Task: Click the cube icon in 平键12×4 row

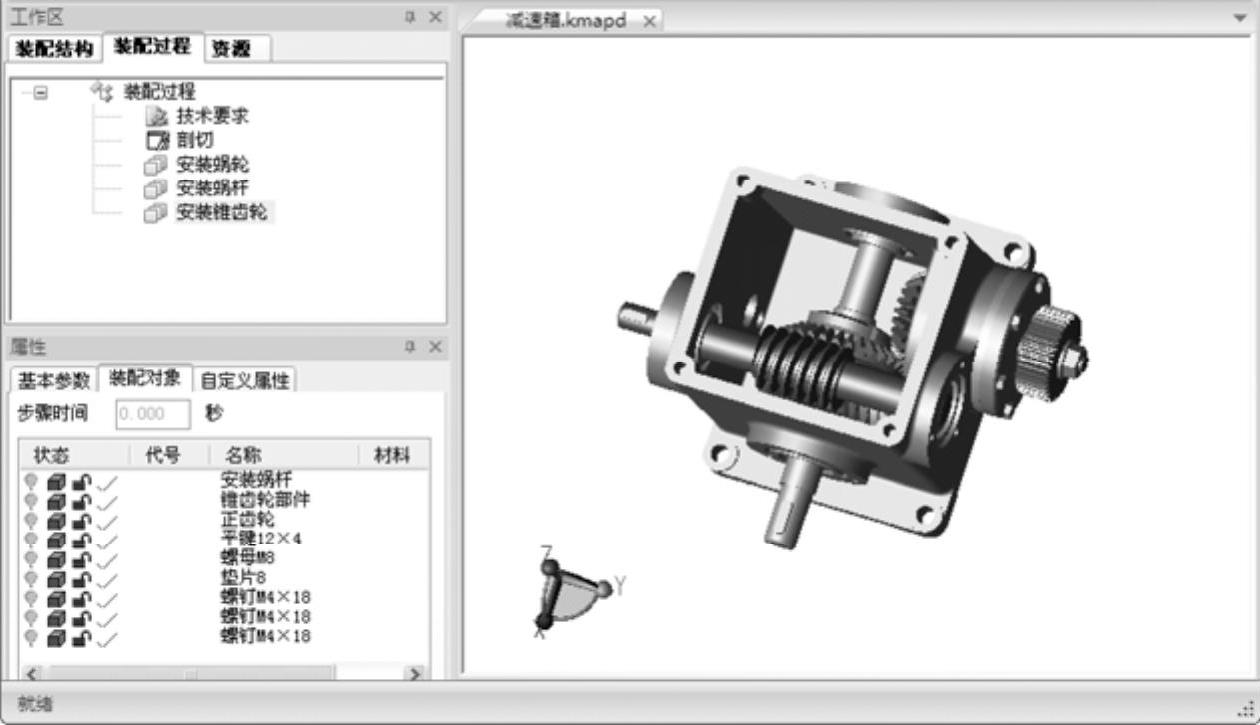Action: pyautogui.click(x=57, y=539)
